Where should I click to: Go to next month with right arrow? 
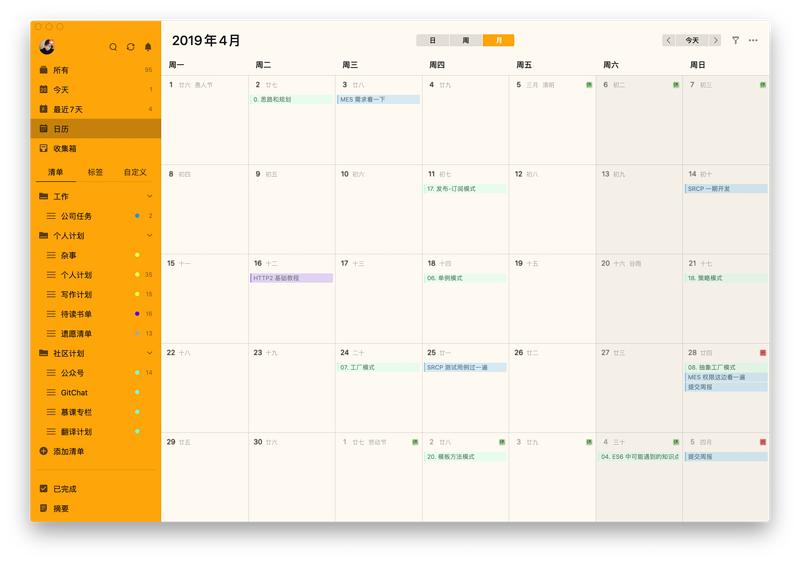(715, 40)
